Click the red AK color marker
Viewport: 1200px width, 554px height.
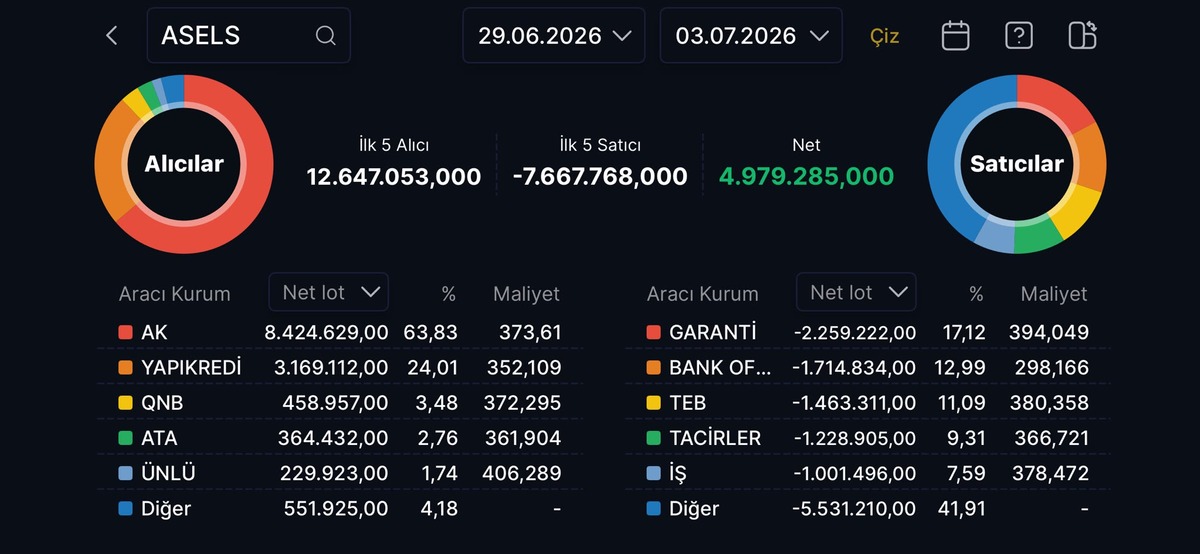tap(125, 332)
